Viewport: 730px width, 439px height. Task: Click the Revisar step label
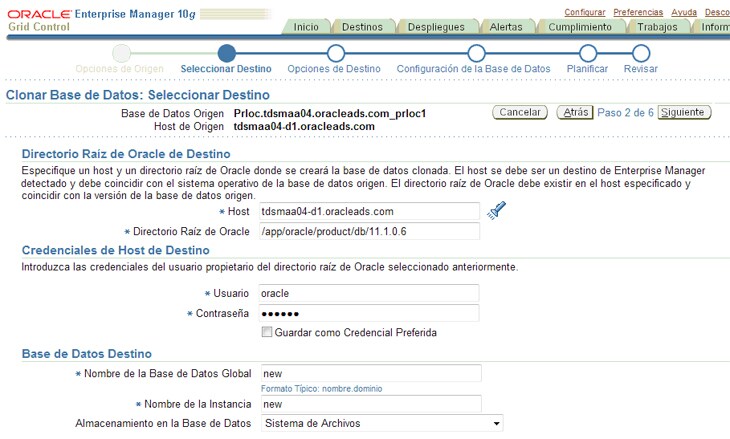(x=641, y=69)
